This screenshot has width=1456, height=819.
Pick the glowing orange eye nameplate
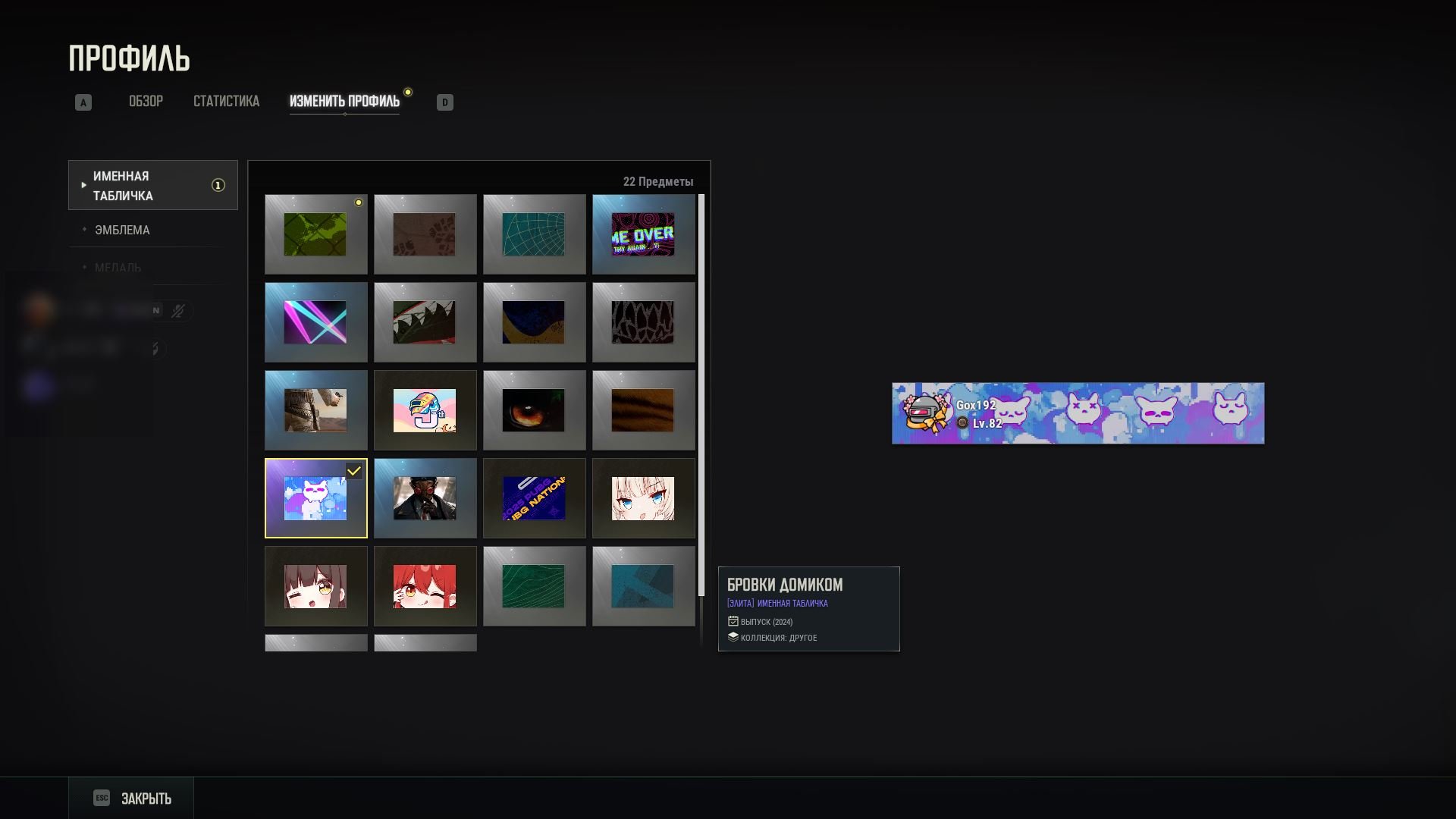coord(534,410)
